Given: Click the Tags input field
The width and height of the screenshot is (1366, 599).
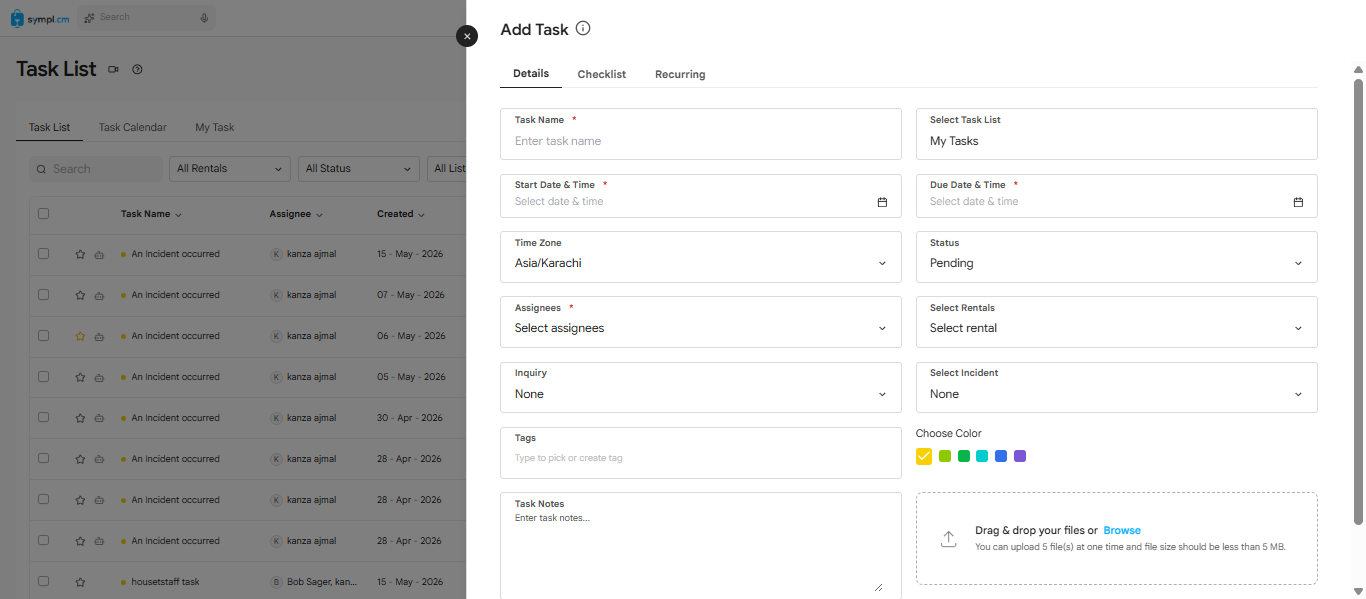Looking at the screenshot, I should [701, 453].
